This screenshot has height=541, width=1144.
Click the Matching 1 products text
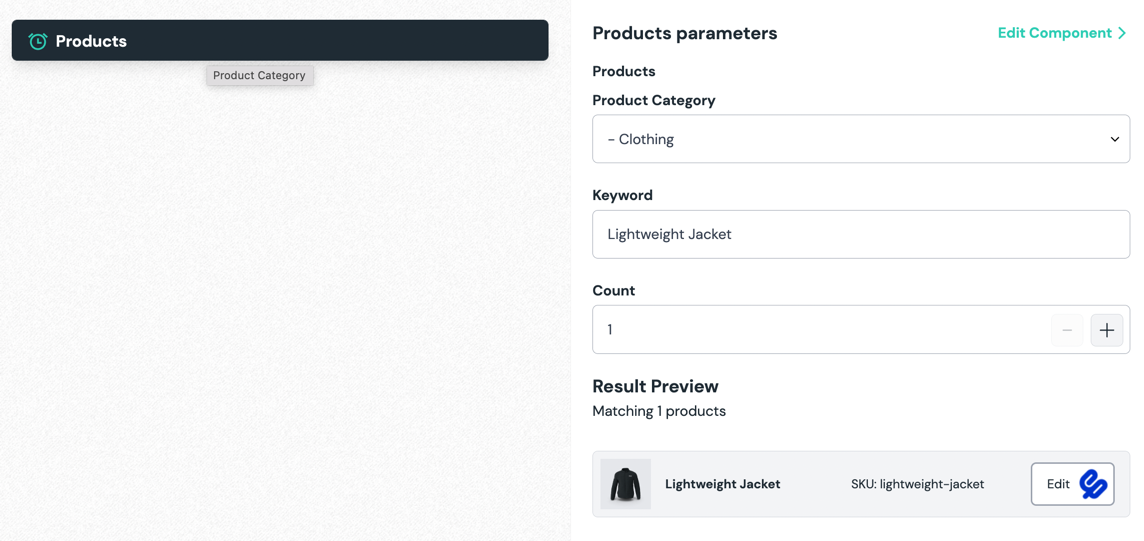659,411
